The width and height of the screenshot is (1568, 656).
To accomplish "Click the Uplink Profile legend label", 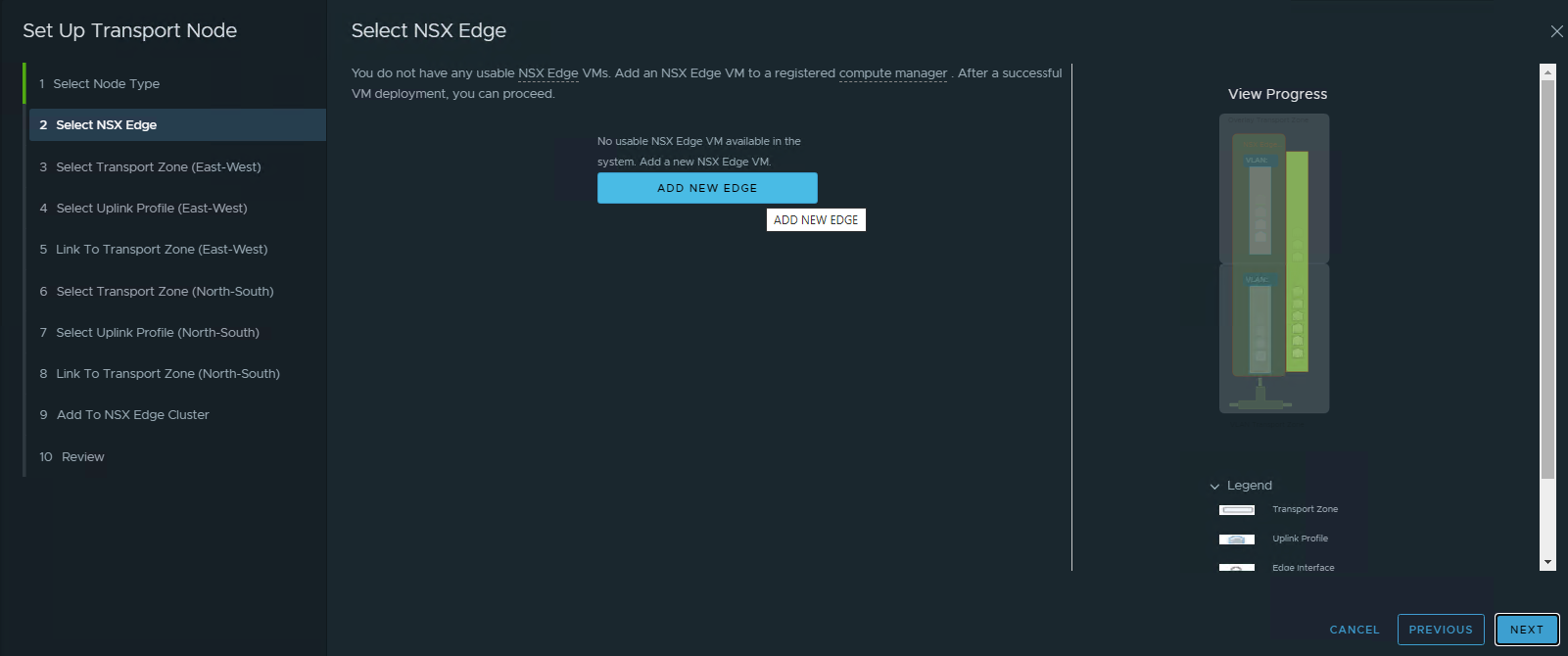I will click(x=1300, y=539).
